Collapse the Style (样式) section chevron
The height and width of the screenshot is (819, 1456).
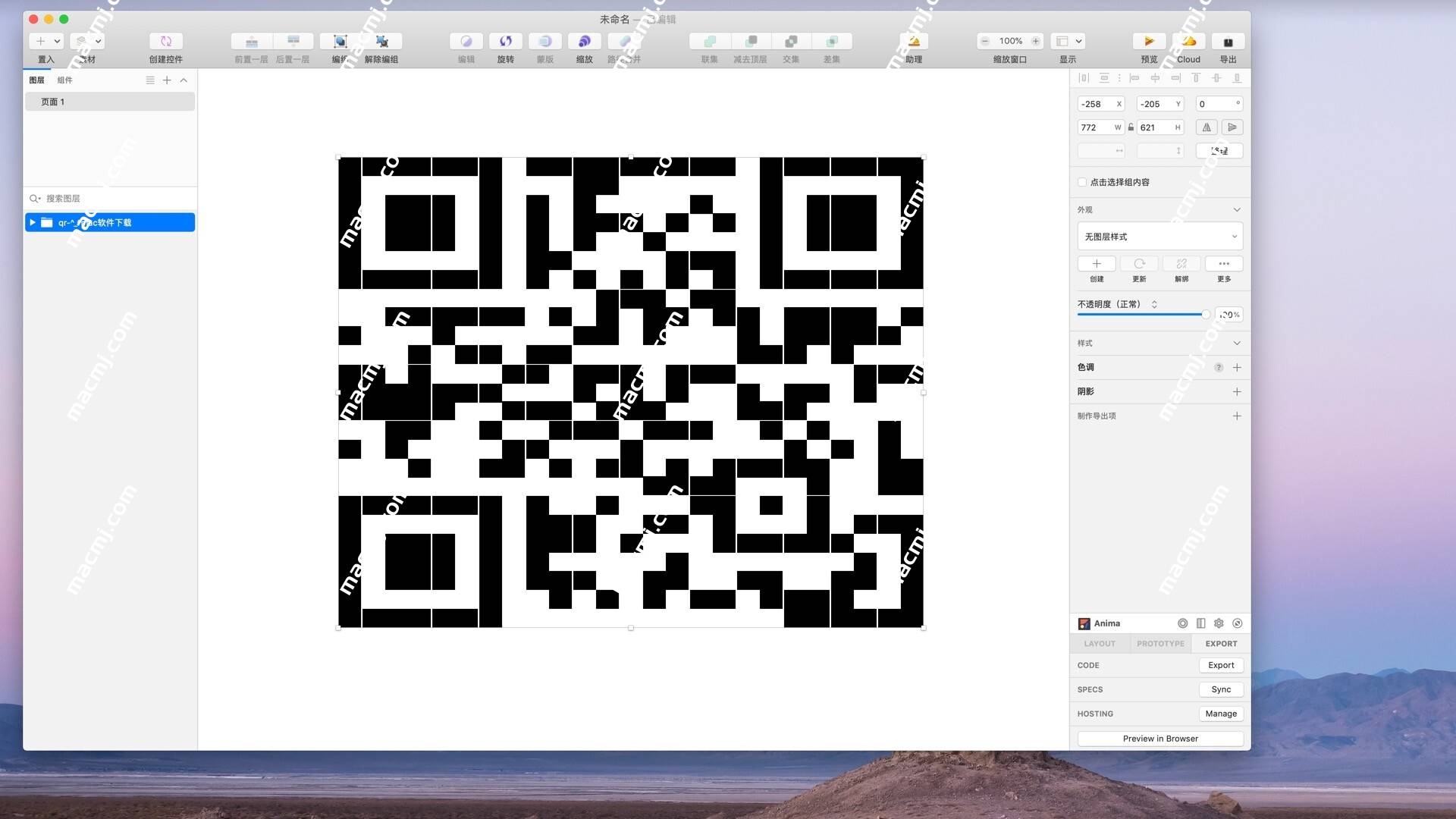[1237, 344]
